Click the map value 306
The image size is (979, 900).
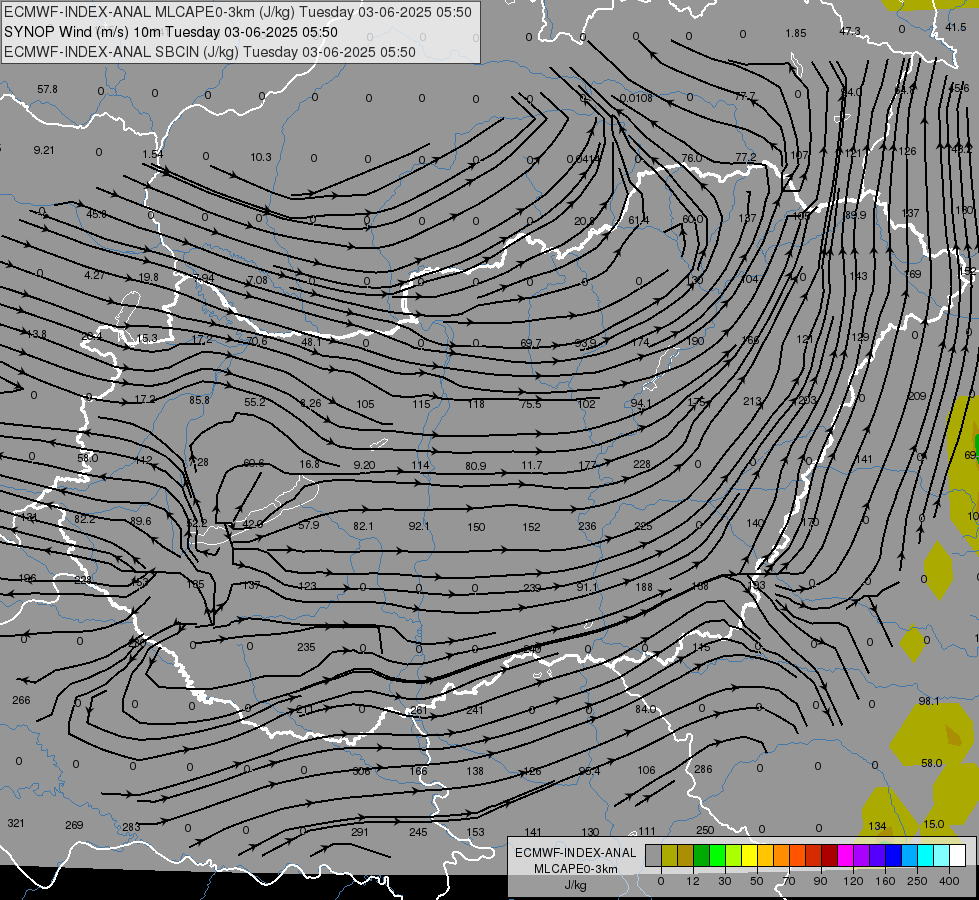[362, 771]
